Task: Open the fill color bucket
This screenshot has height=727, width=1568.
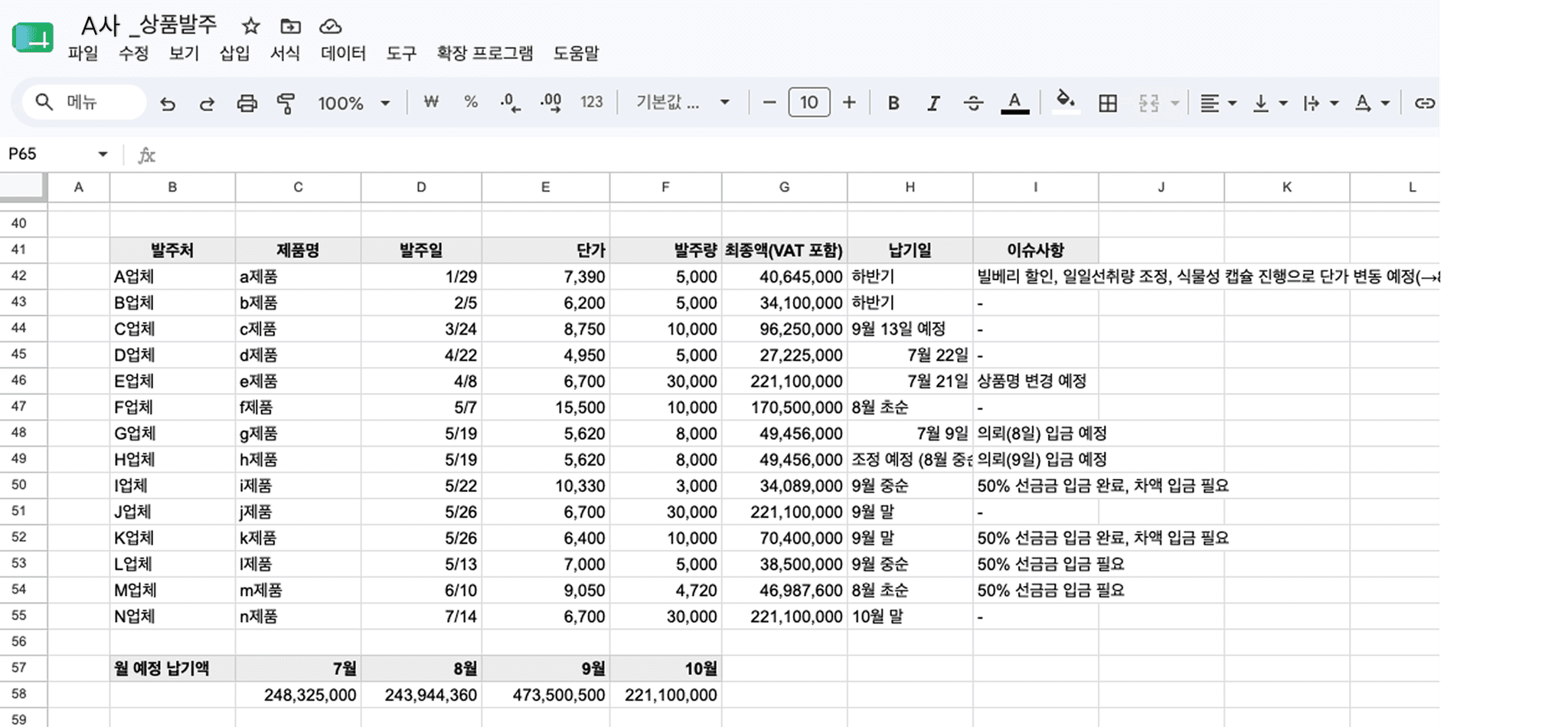Action: 1065,102
